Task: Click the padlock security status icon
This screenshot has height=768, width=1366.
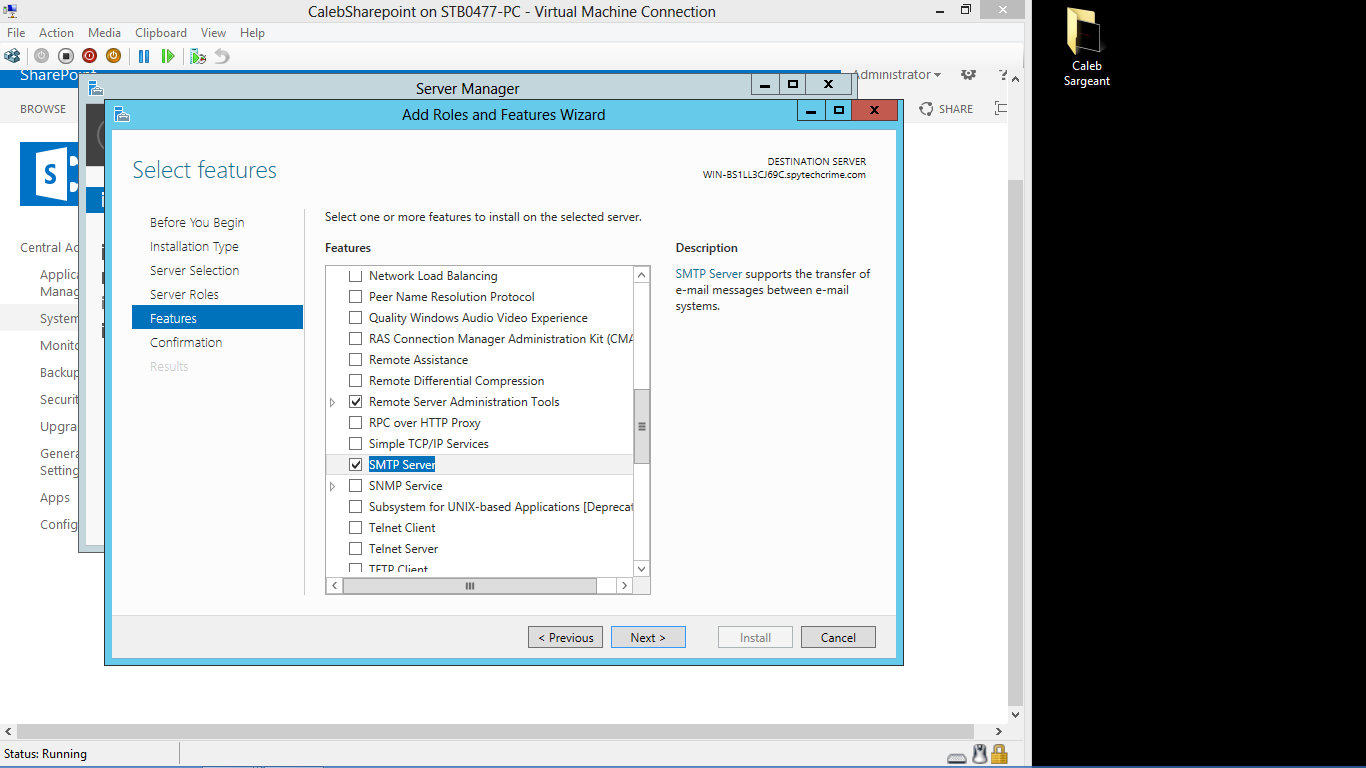Action: point(999,754)
